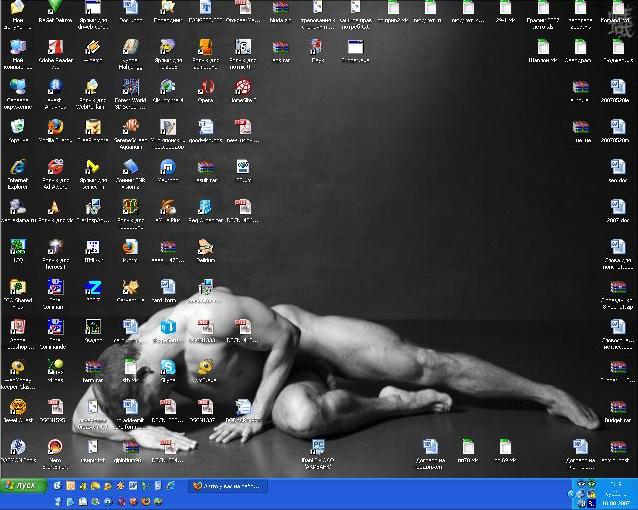This screenshot has height=510, width=638.
Task: Select the red lips desktop icon
Action: point(56,167)
